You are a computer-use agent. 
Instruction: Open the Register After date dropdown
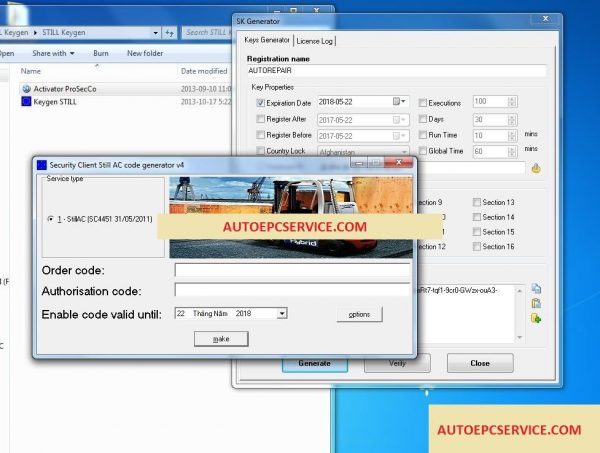400,120
